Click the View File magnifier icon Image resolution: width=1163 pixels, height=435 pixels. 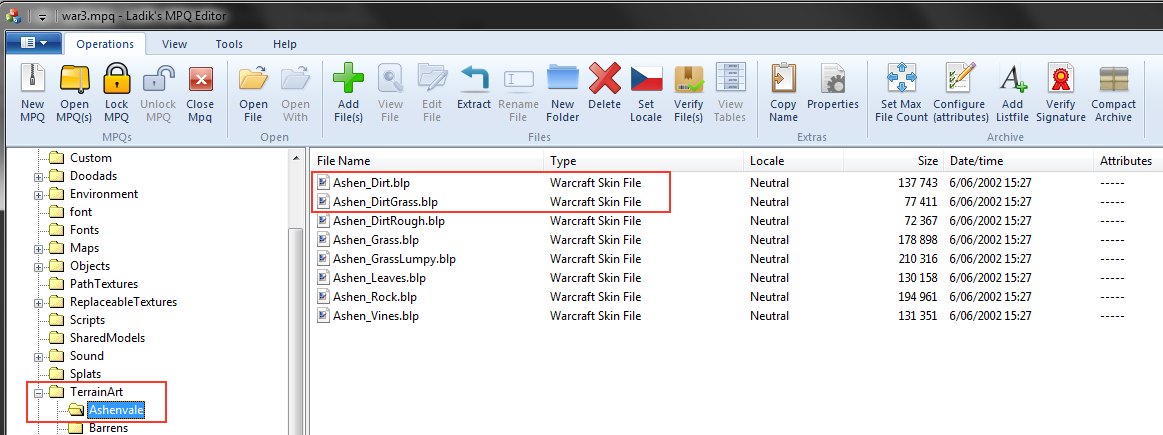tap(390, 78)
